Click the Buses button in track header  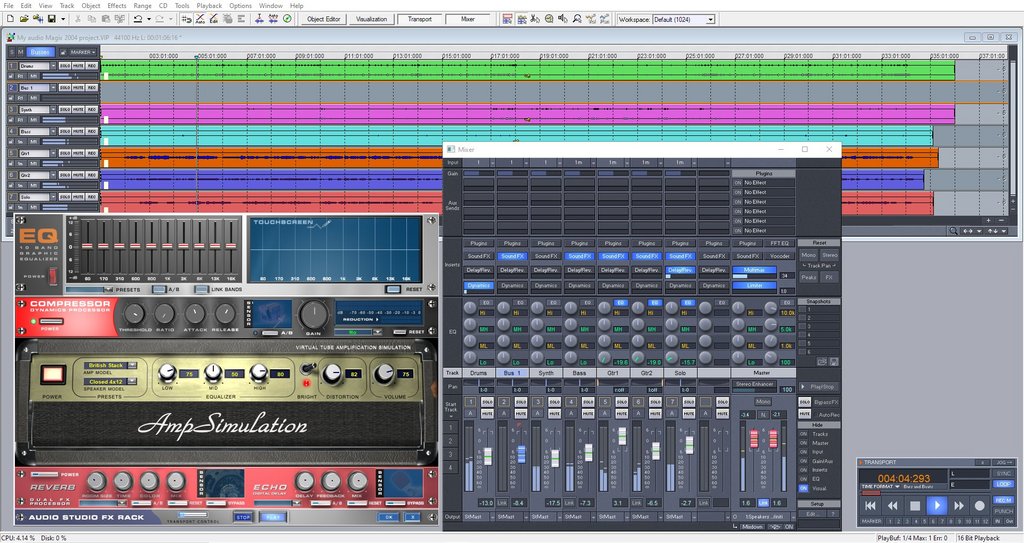click(39, 52)
